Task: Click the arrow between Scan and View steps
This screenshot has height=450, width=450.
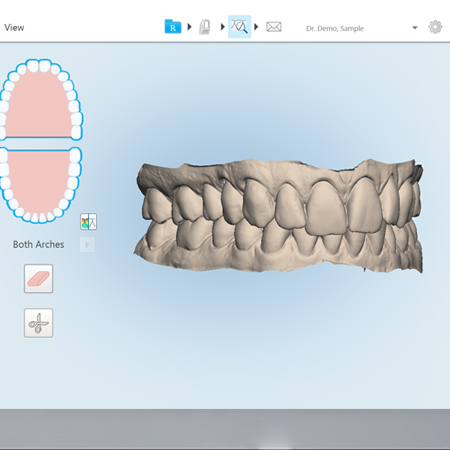Action: 222,27
